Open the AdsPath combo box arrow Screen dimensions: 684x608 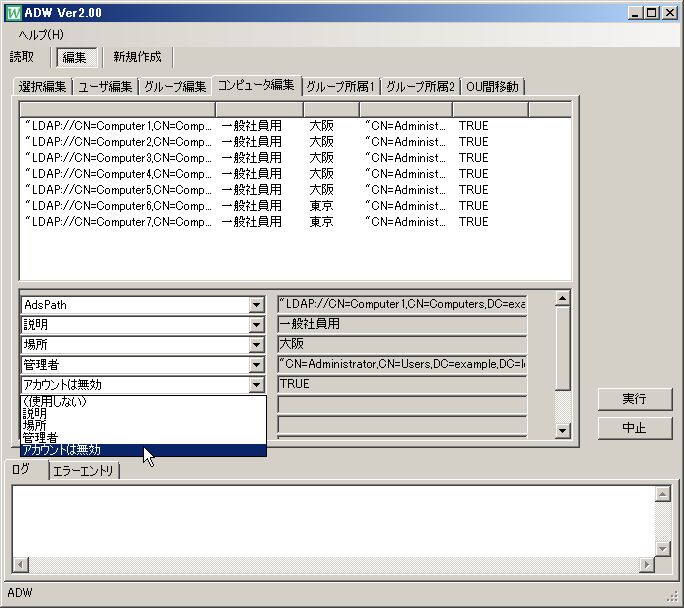pyautogui.click(x=256, y=305)
